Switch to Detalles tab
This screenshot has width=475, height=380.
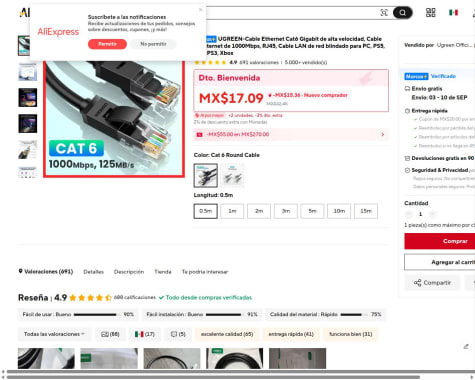93,272
